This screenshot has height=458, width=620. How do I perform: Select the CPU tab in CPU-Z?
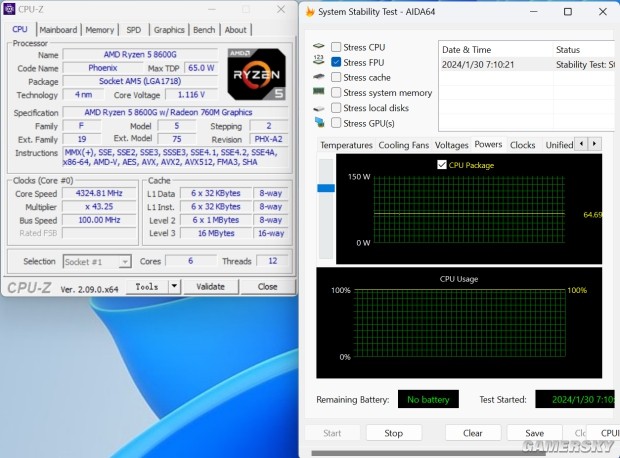[20, 29]
